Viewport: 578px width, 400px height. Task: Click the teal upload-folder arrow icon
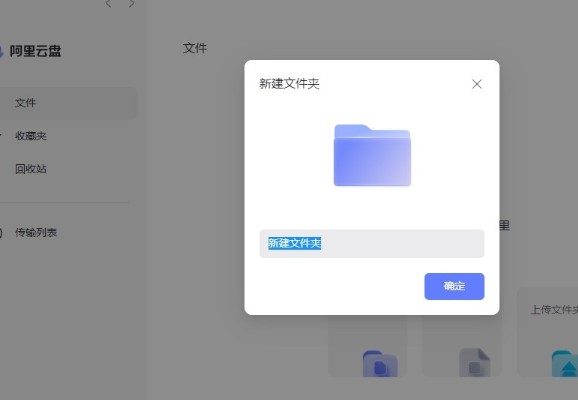click(565, 364)
